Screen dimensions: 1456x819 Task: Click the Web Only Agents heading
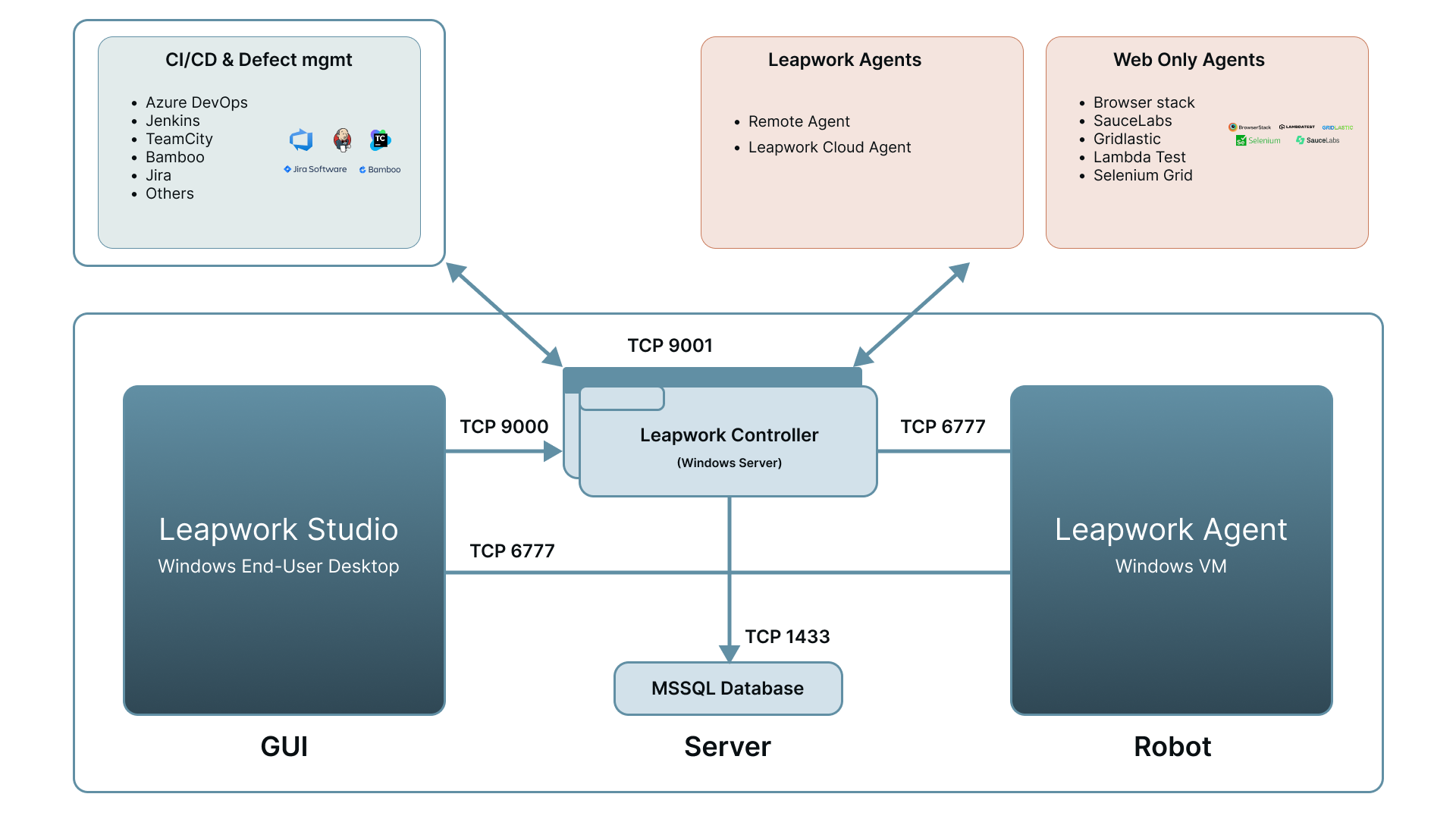(1189, 60)
